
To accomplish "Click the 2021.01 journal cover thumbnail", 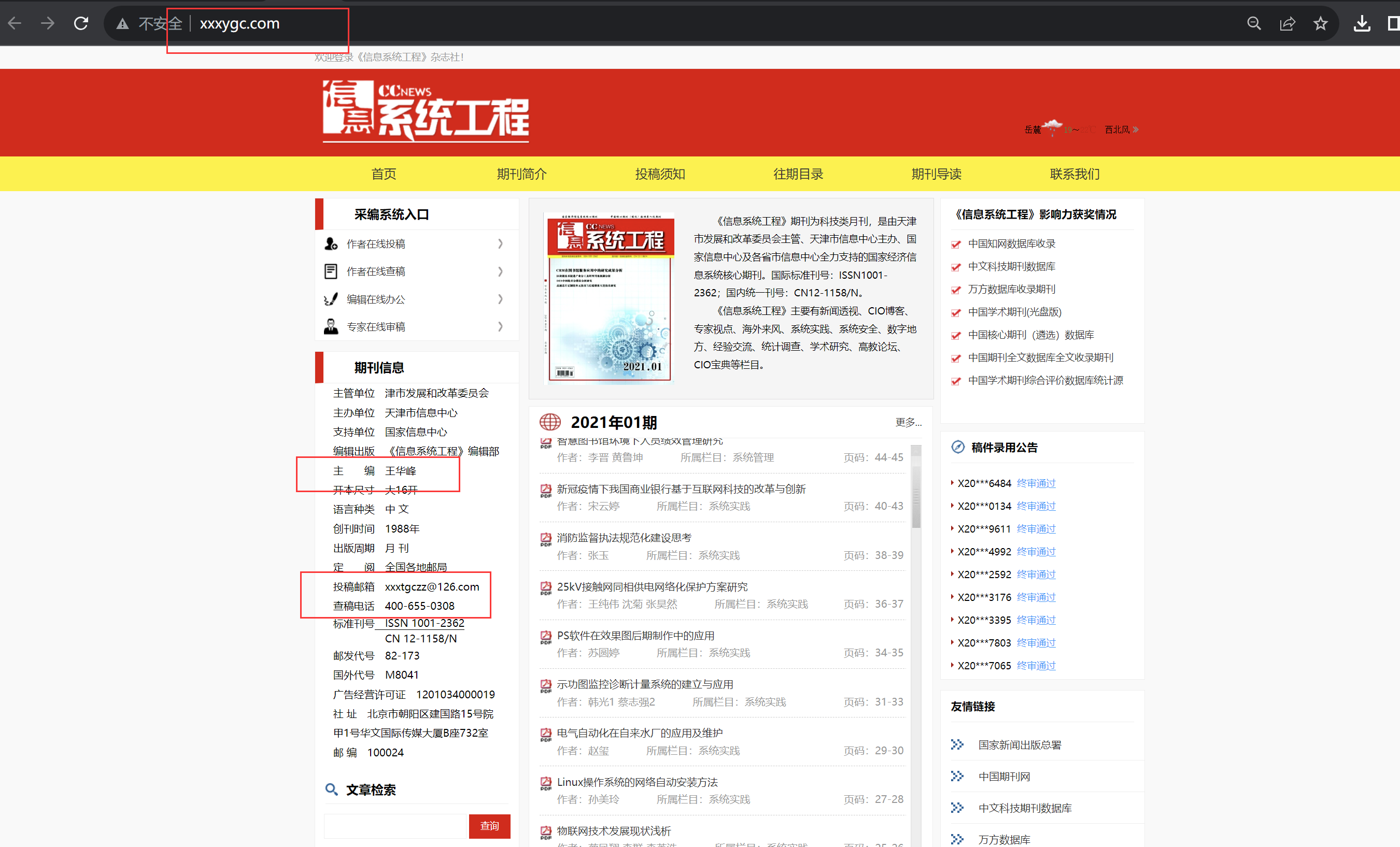I will [609, 297].
